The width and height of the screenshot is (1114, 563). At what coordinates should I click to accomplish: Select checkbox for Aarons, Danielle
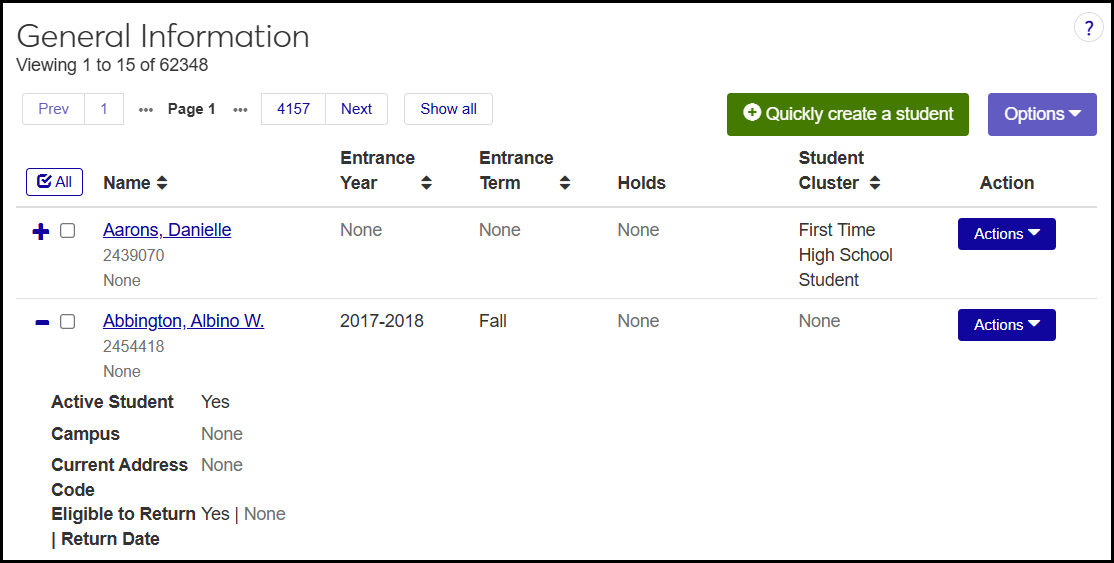67,231
